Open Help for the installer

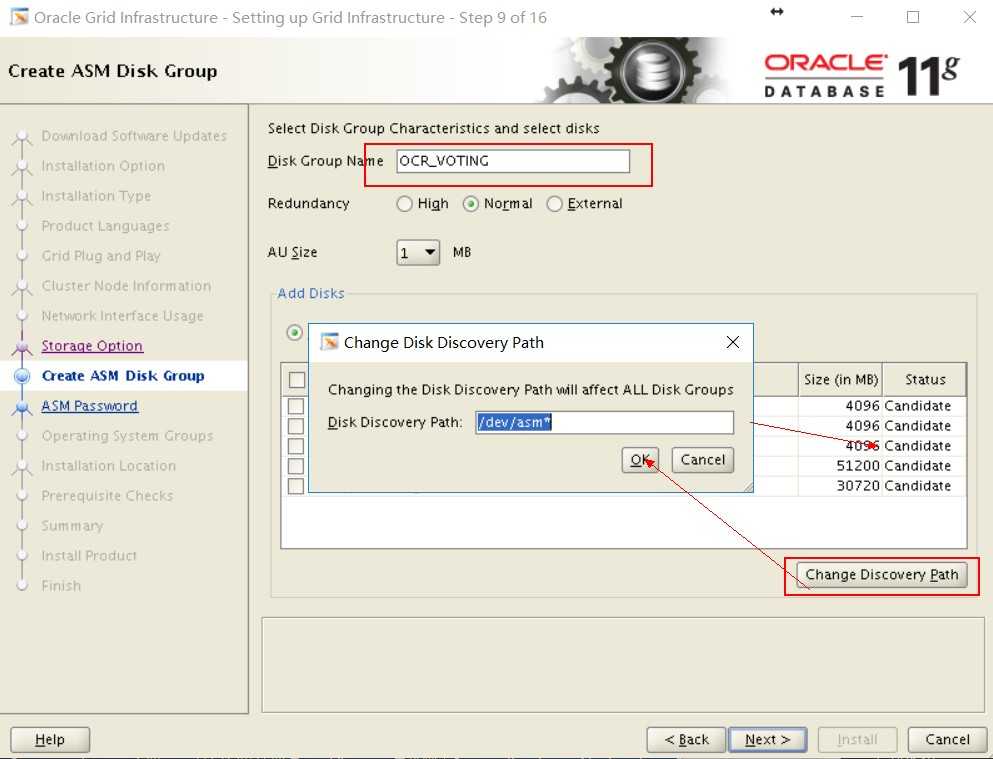[x=50, y=739]
